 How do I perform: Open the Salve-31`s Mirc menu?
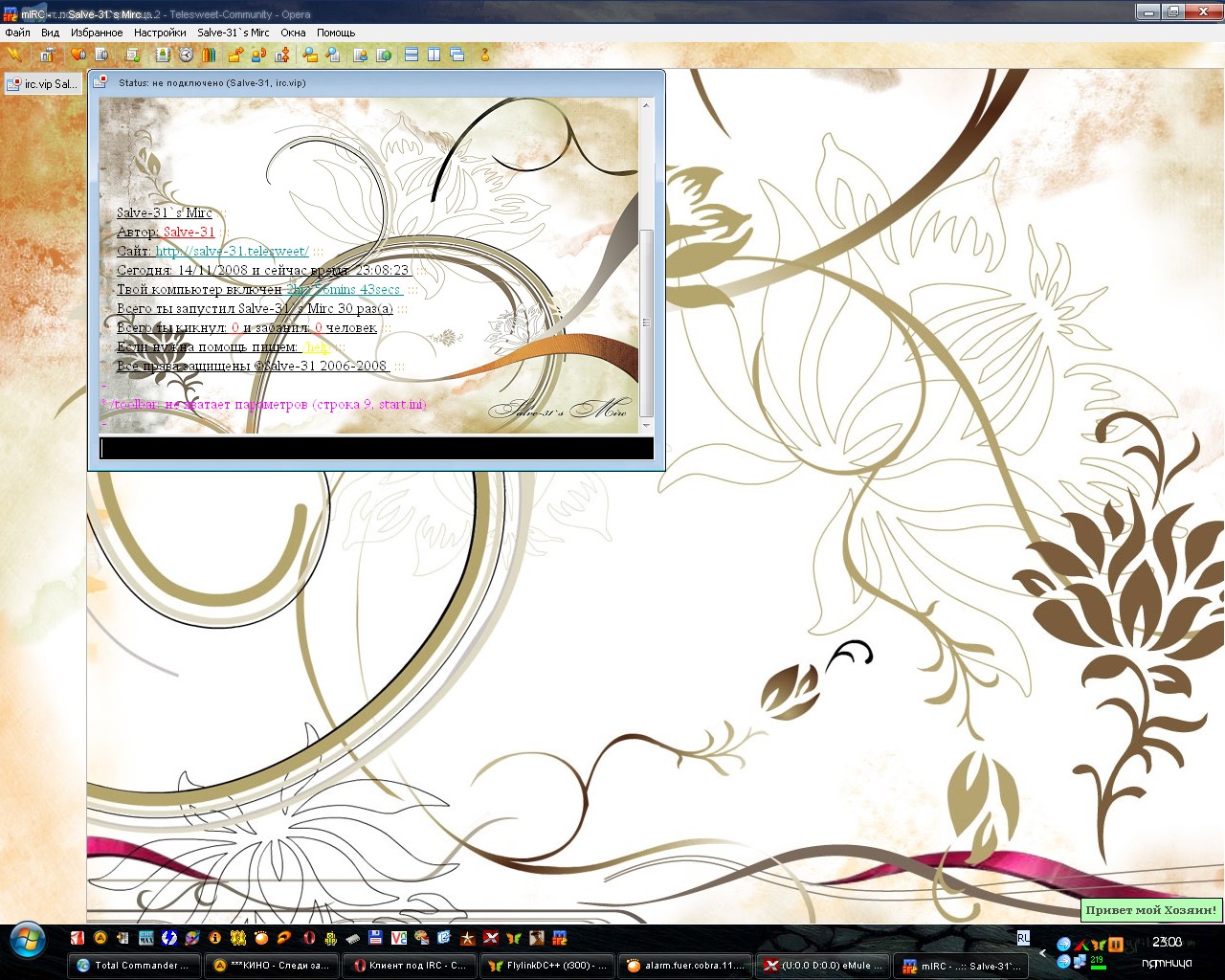[234, 33]
